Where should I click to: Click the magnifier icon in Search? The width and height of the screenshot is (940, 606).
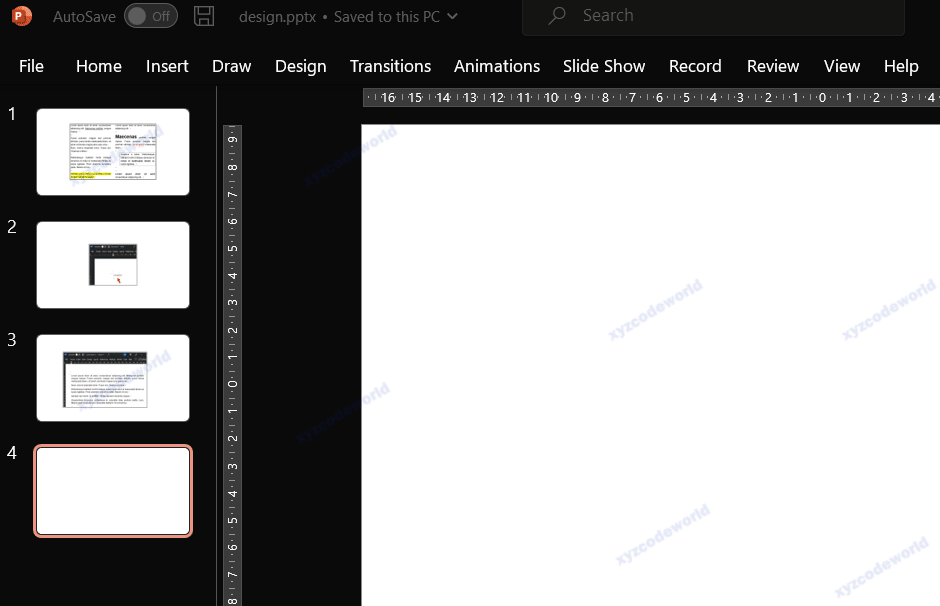pos(557,16)
